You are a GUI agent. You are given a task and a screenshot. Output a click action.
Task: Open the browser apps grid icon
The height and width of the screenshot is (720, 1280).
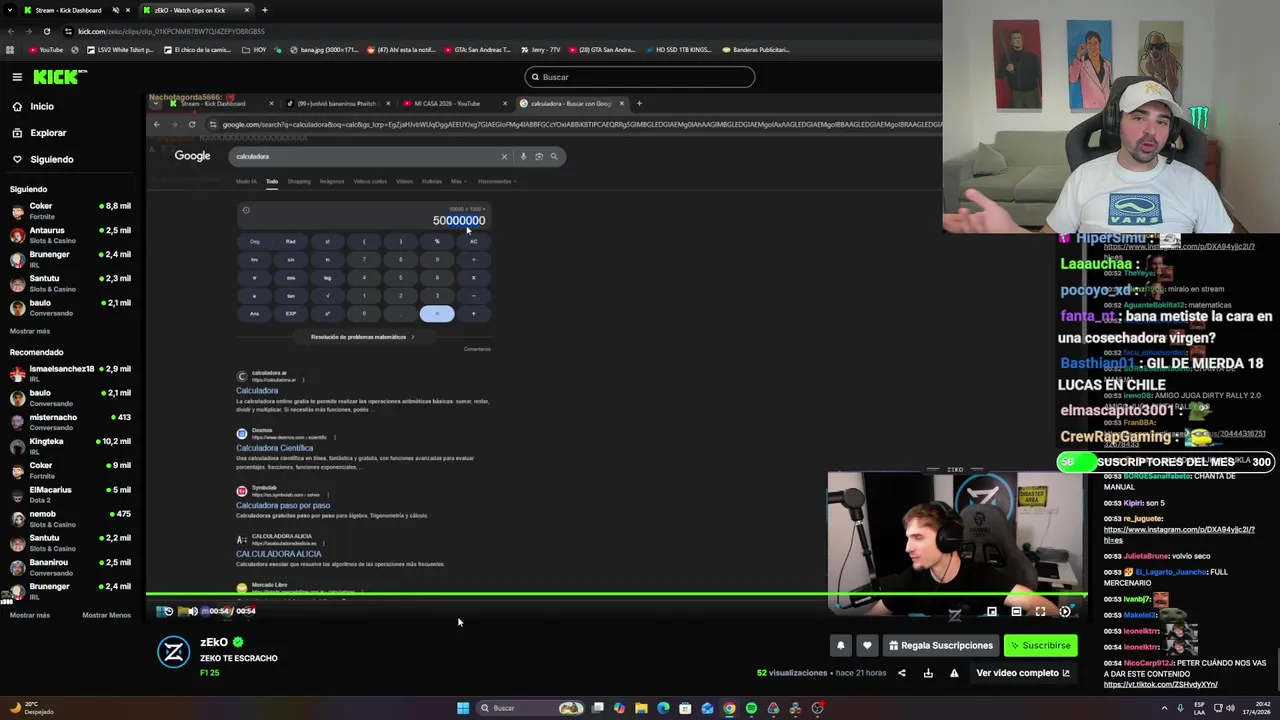tap(10, 49)
